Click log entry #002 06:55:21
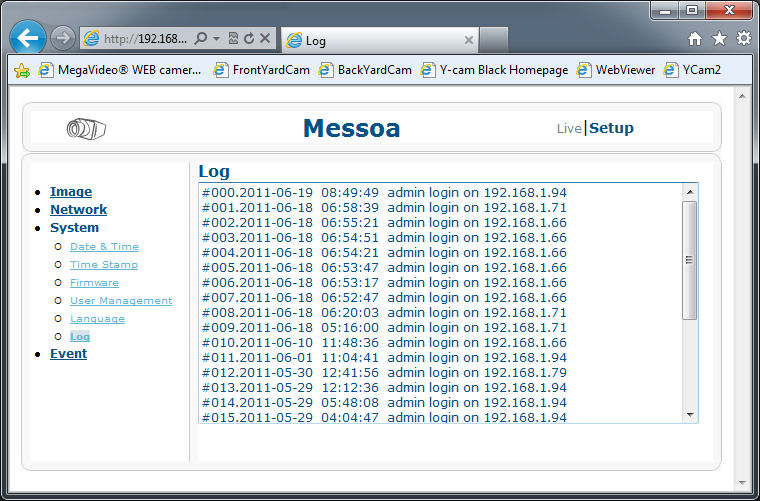 [x=384, y=223]
